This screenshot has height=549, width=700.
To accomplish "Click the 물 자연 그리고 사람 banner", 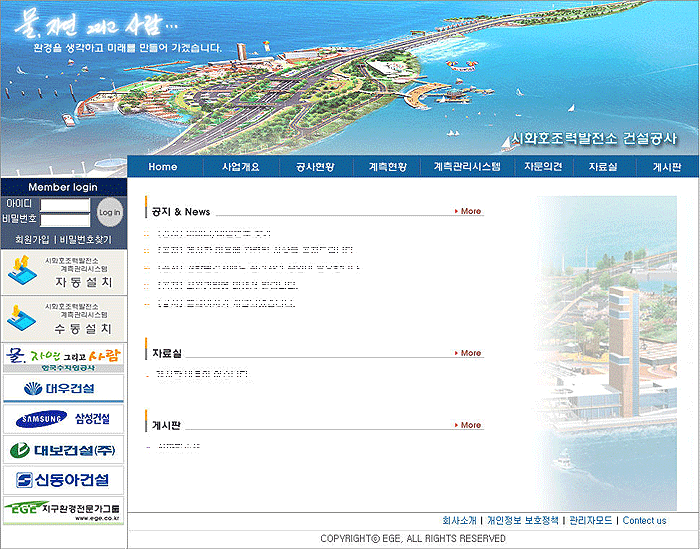I will pos(63,356).
